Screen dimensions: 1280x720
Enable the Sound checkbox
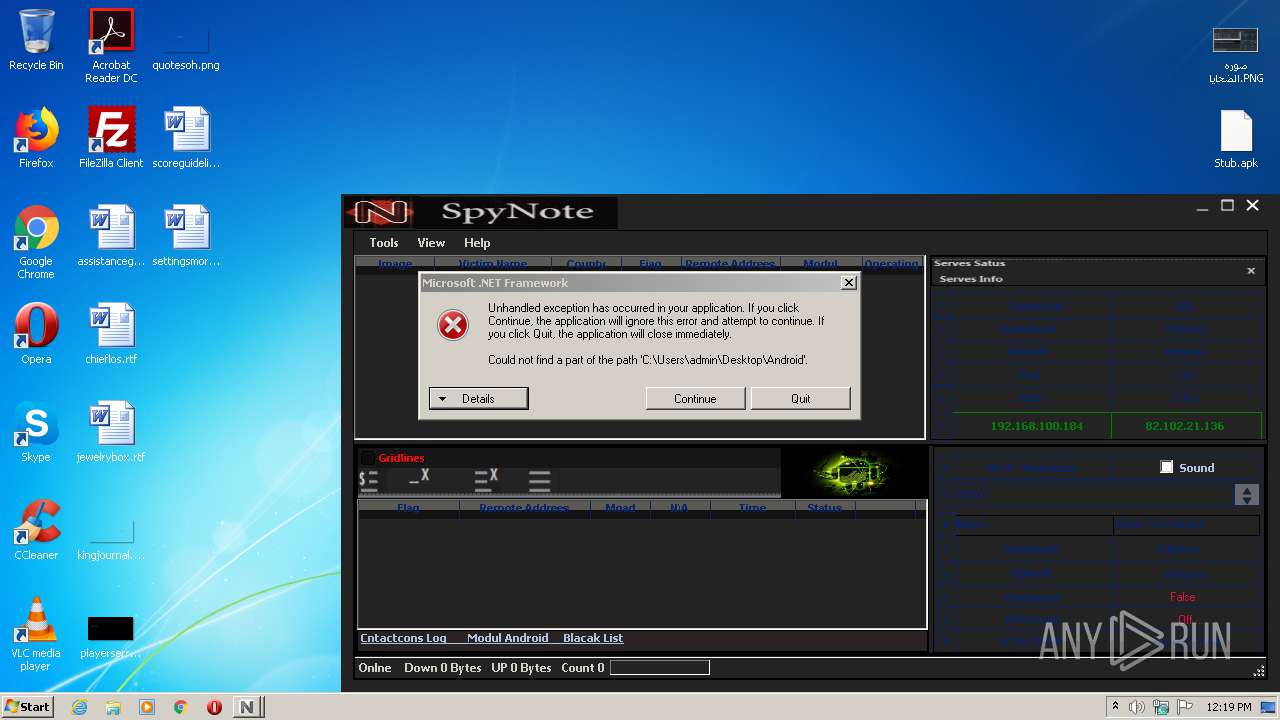[1166, 467]
